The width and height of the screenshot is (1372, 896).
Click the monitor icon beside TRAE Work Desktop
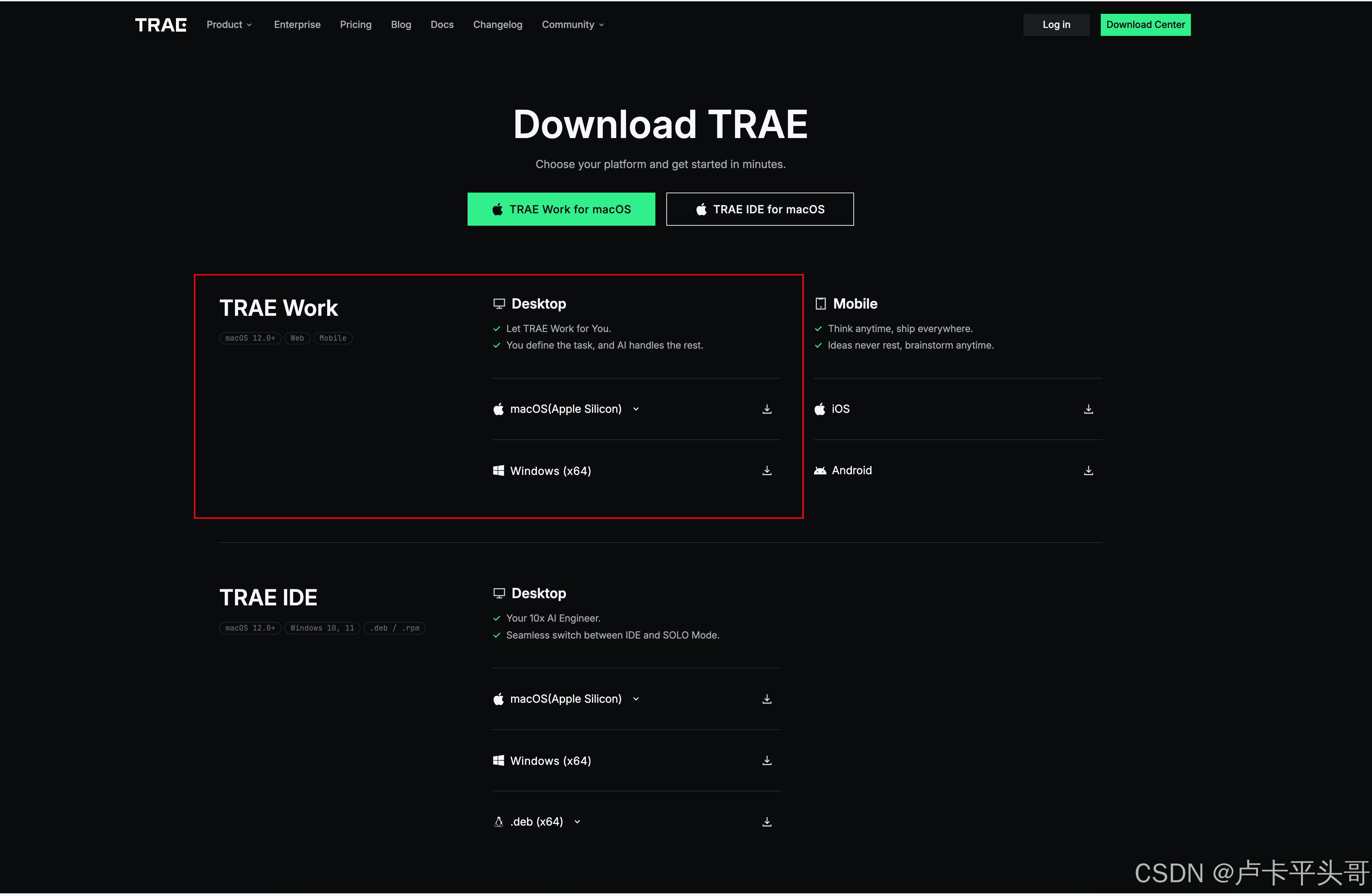pyautogui.click(x=499, y=304)
